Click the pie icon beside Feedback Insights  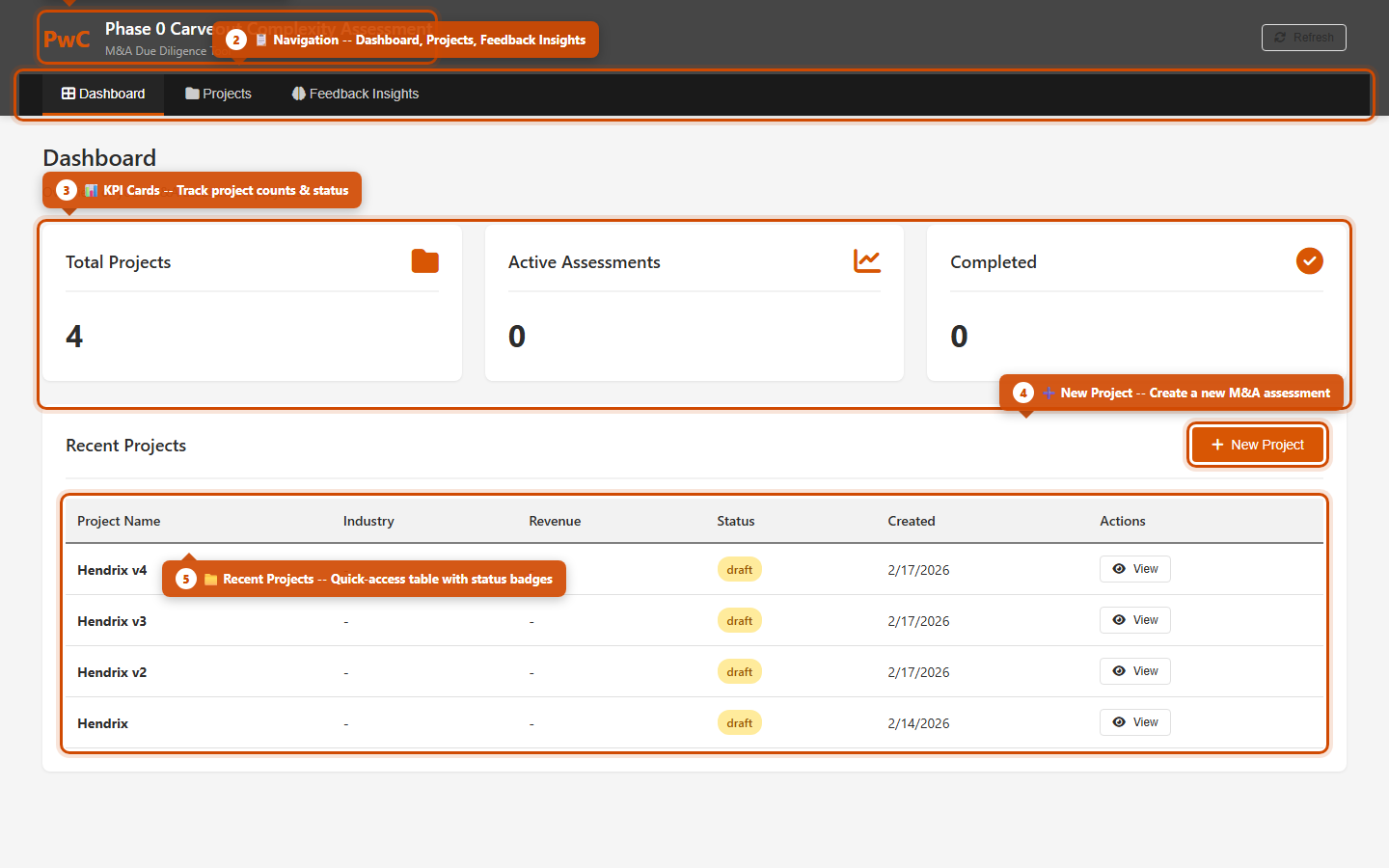click(x=298, y=93)
